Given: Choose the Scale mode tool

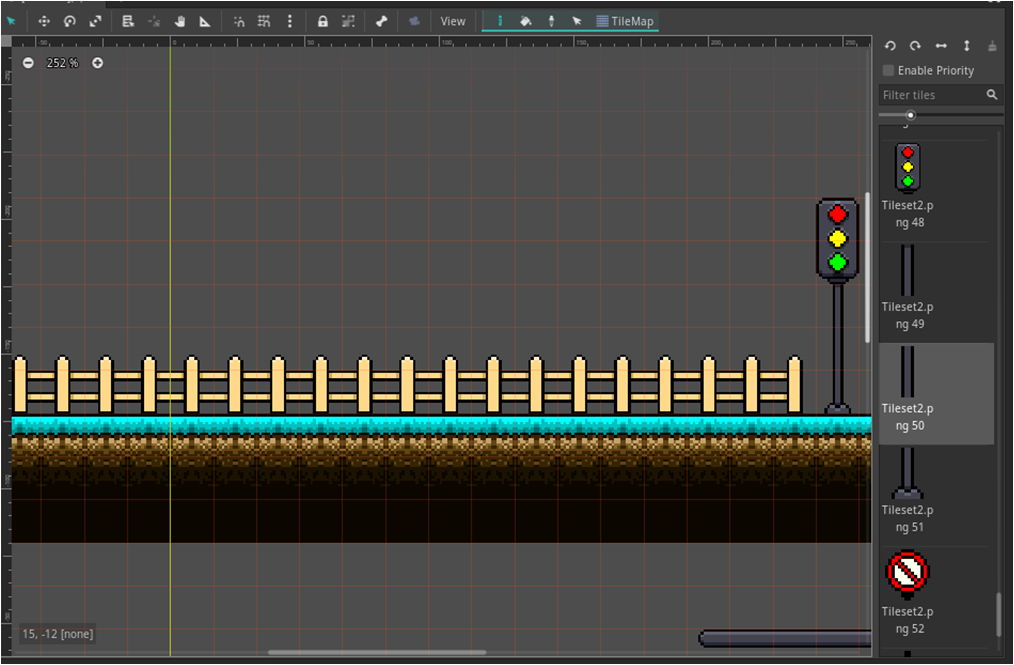Looking at the screenshot, I should 95,21.
